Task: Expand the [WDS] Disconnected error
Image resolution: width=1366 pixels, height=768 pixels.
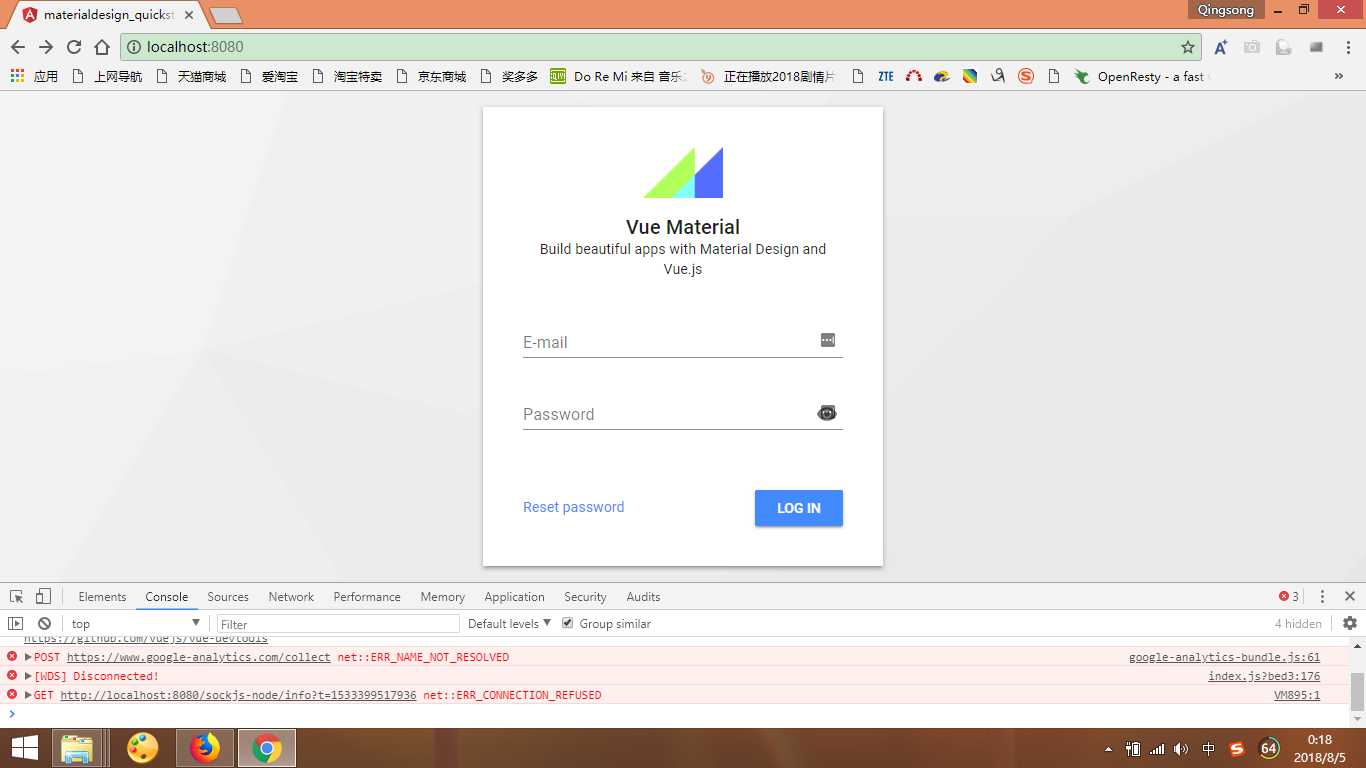Action: [x=28, y=676]
